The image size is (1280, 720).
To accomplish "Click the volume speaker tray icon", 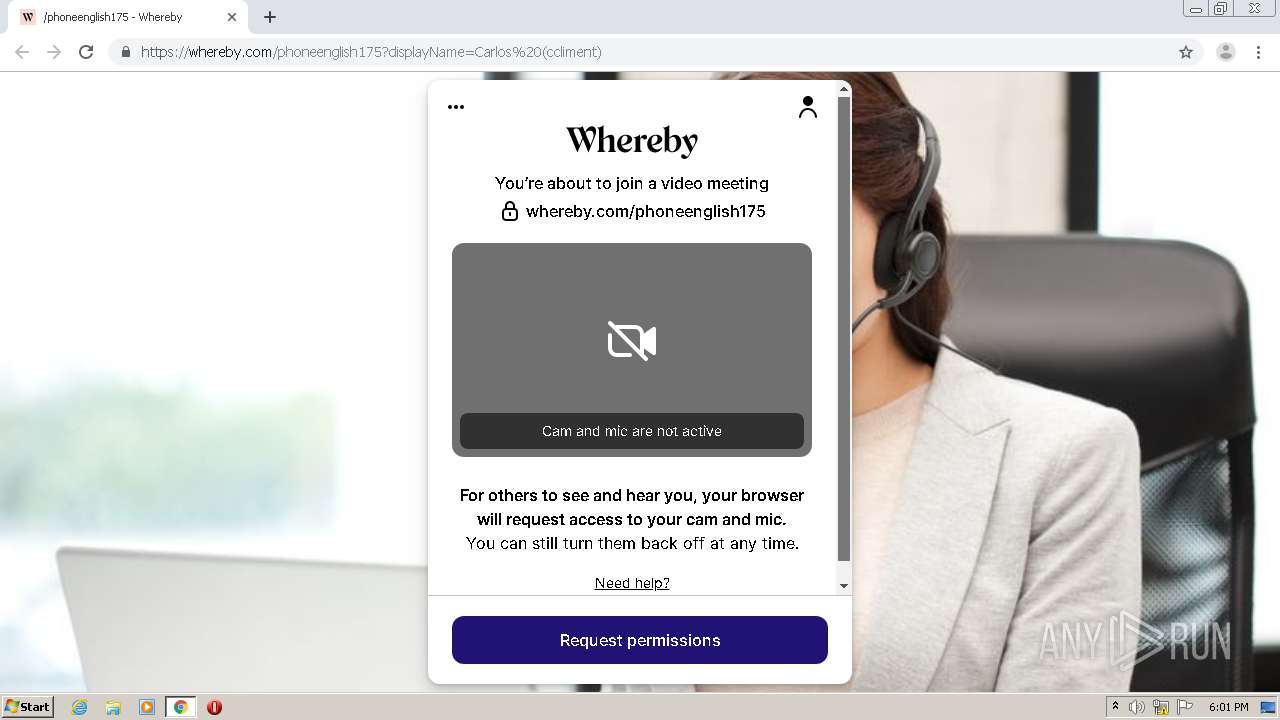I will pyautogui.click(x=1136, y=707).
